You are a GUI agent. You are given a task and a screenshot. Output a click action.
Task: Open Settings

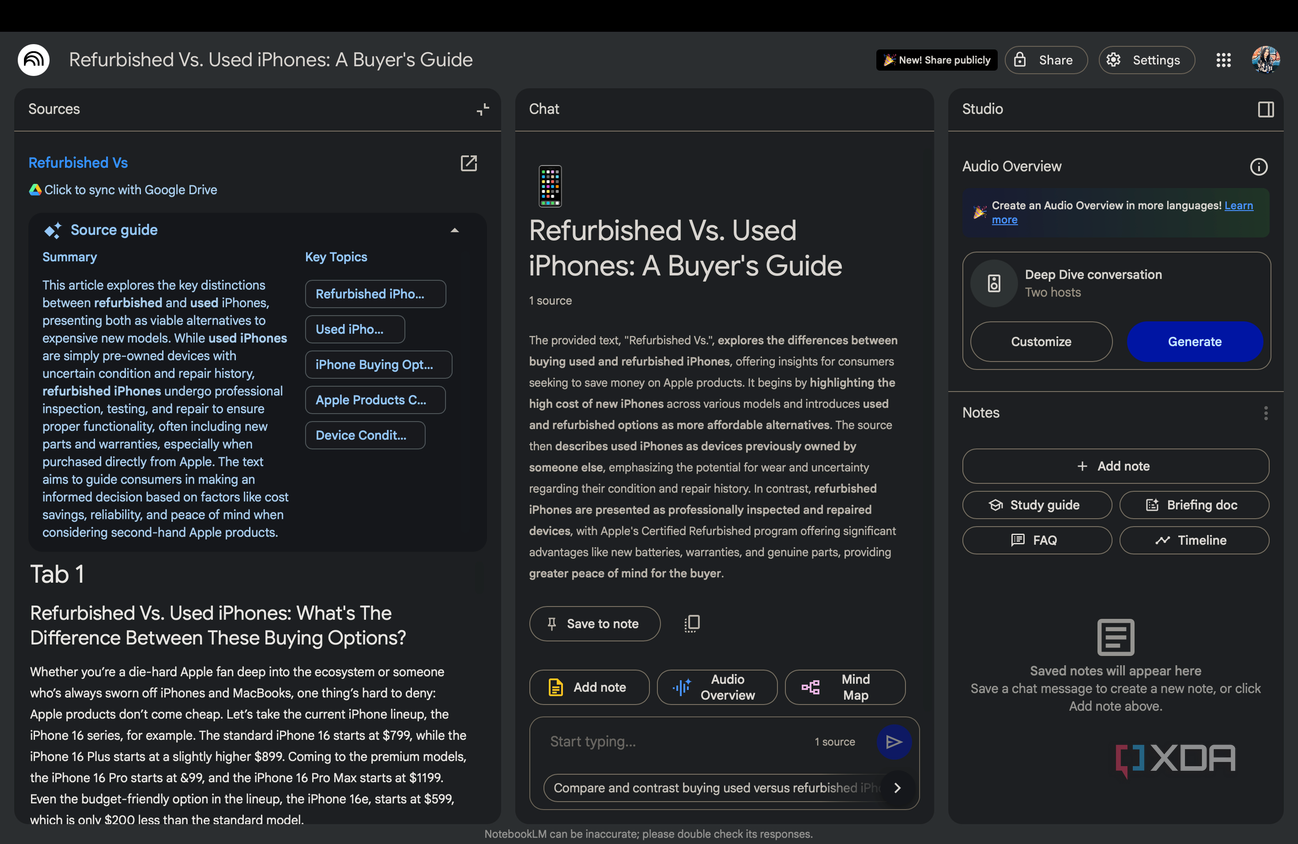pyautogui.click(x=1146, y=60)
